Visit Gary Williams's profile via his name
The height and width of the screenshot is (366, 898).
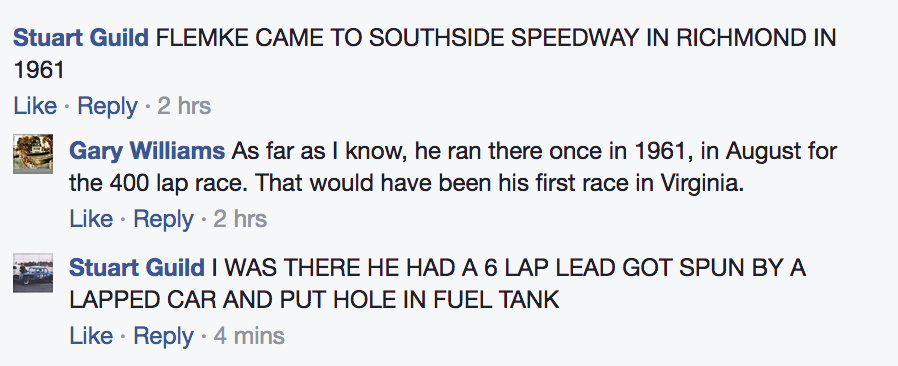click(x=147, y=152)
